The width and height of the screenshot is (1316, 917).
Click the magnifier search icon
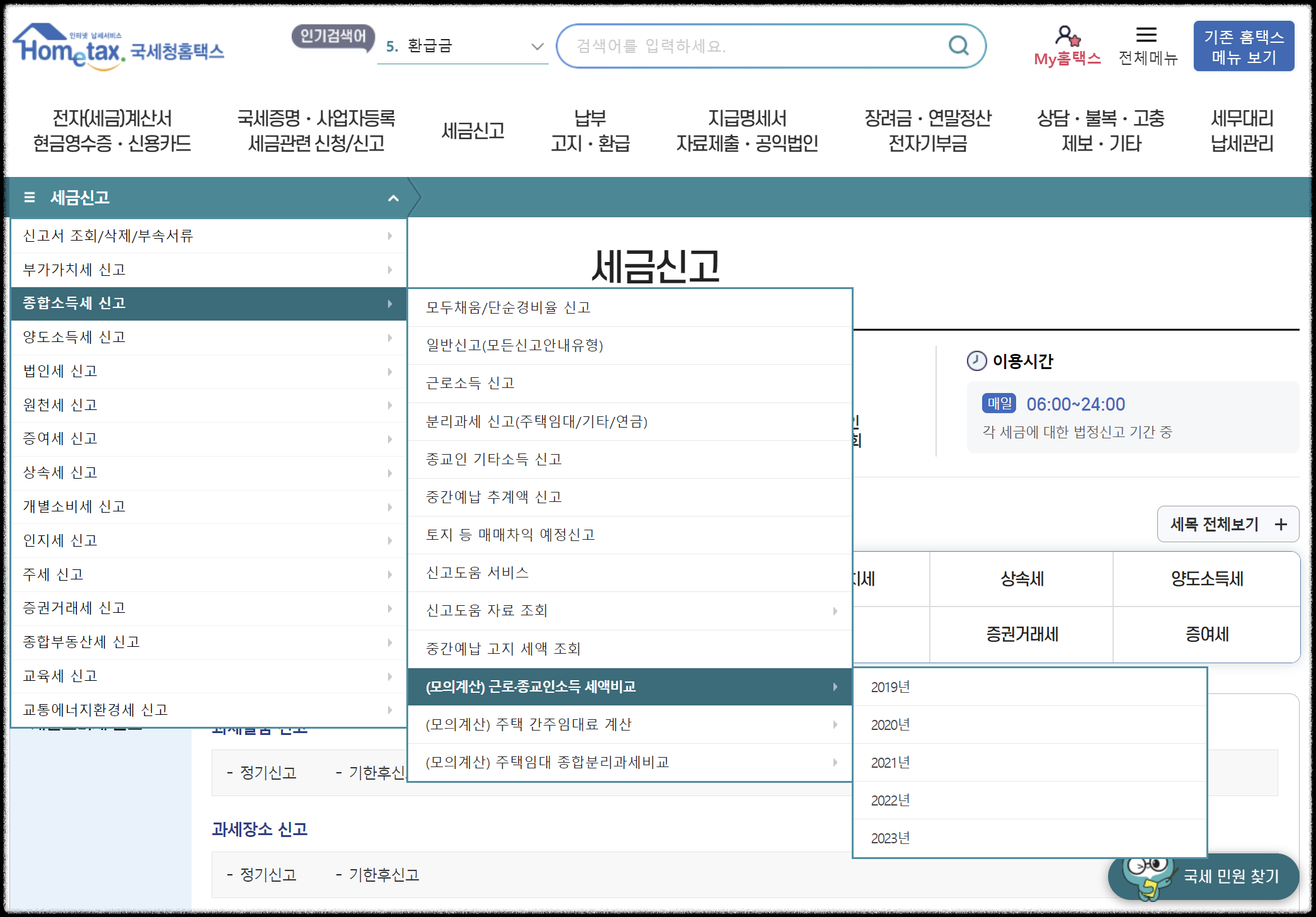(958, 45)
